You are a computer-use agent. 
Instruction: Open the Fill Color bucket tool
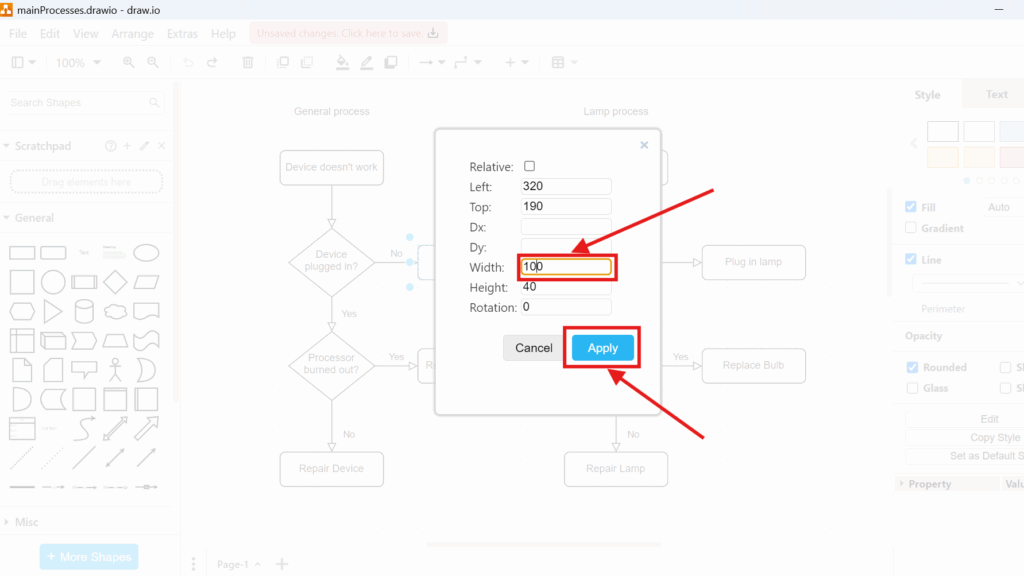[342, 62]
